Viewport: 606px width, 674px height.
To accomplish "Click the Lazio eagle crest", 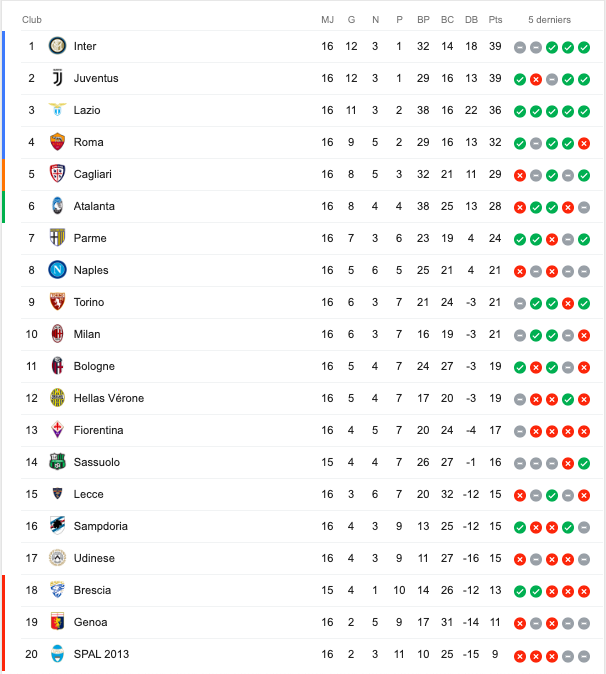I will coord(57,110).
